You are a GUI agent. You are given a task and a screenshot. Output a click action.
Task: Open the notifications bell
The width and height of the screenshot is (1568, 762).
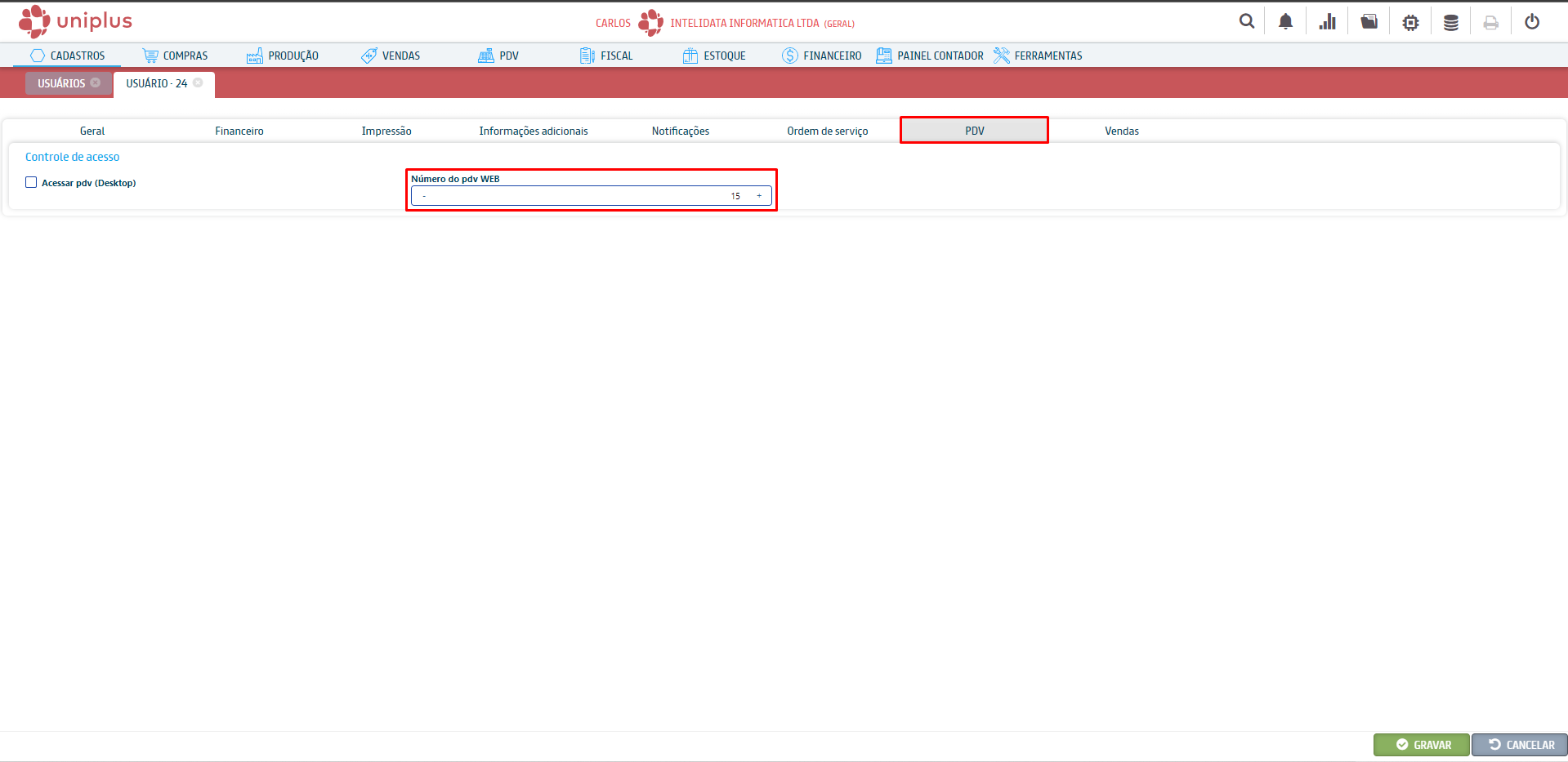1285,22
